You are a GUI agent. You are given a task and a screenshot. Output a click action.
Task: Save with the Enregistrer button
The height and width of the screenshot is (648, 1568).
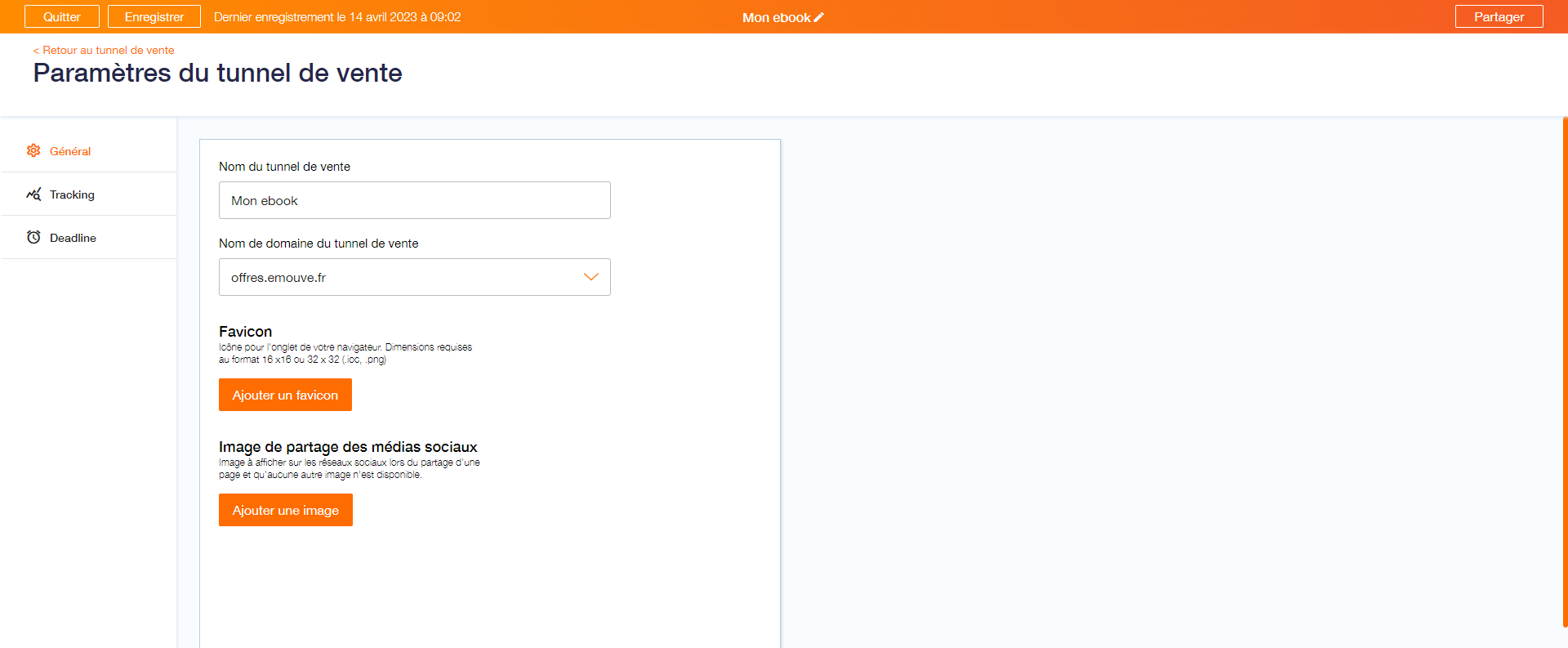coord(154,16)
